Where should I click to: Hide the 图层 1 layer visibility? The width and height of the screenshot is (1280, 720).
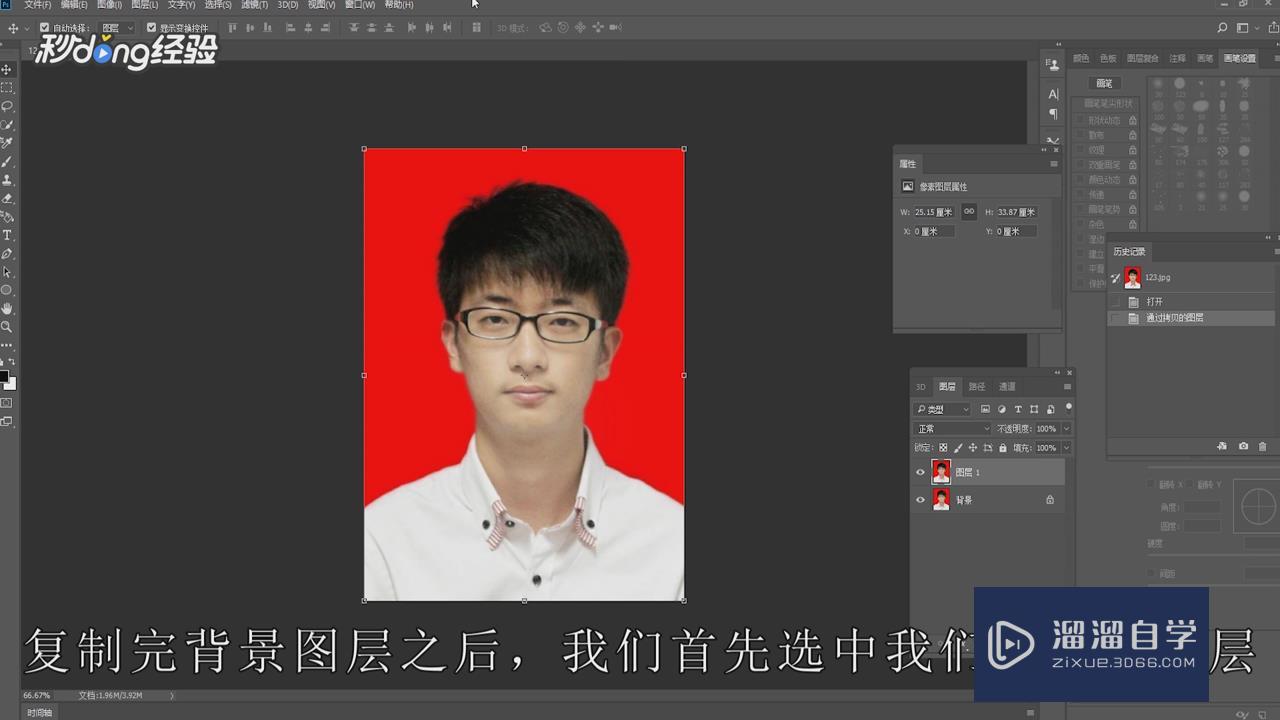pyautogui.click(x=922, y=471)
